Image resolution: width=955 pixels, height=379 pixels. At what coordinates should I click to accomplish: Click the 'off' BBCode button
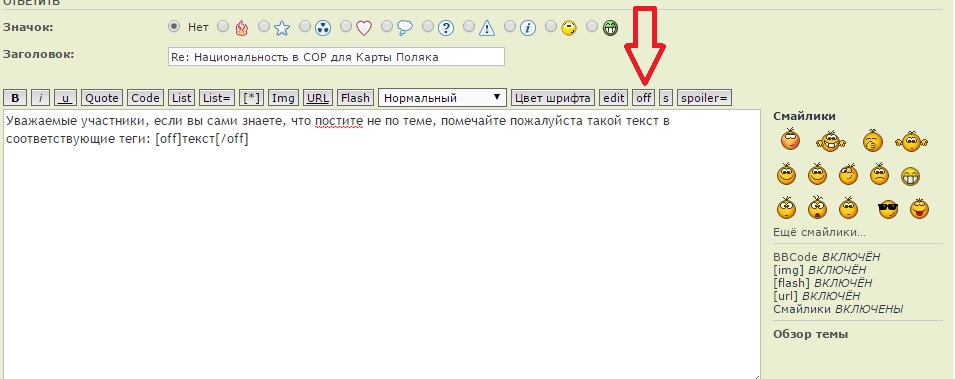pyautogui.click(x=644, y=97)
